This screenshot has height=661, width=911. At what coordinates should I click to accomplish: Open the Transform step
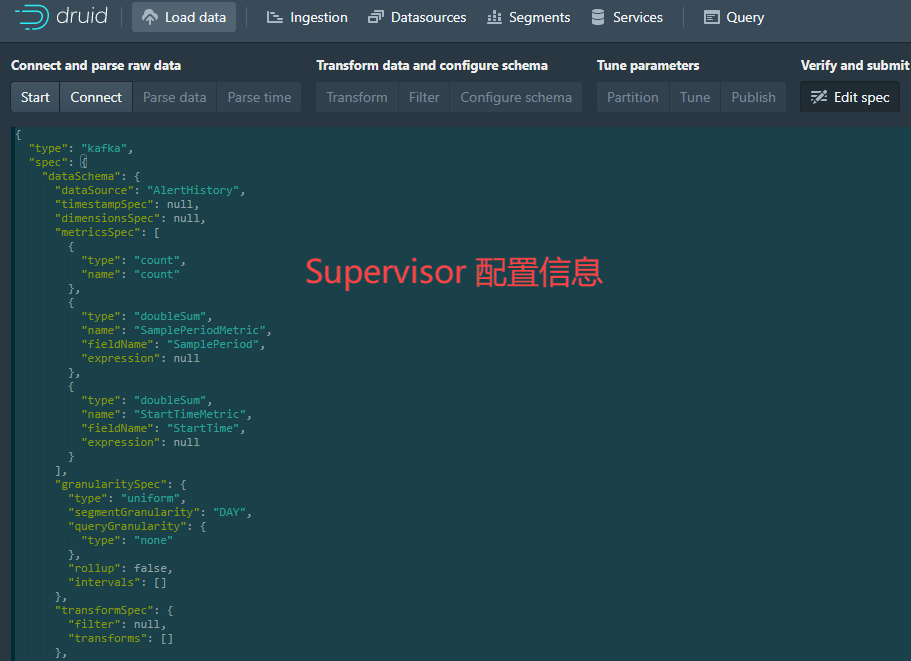pos(357,97)
